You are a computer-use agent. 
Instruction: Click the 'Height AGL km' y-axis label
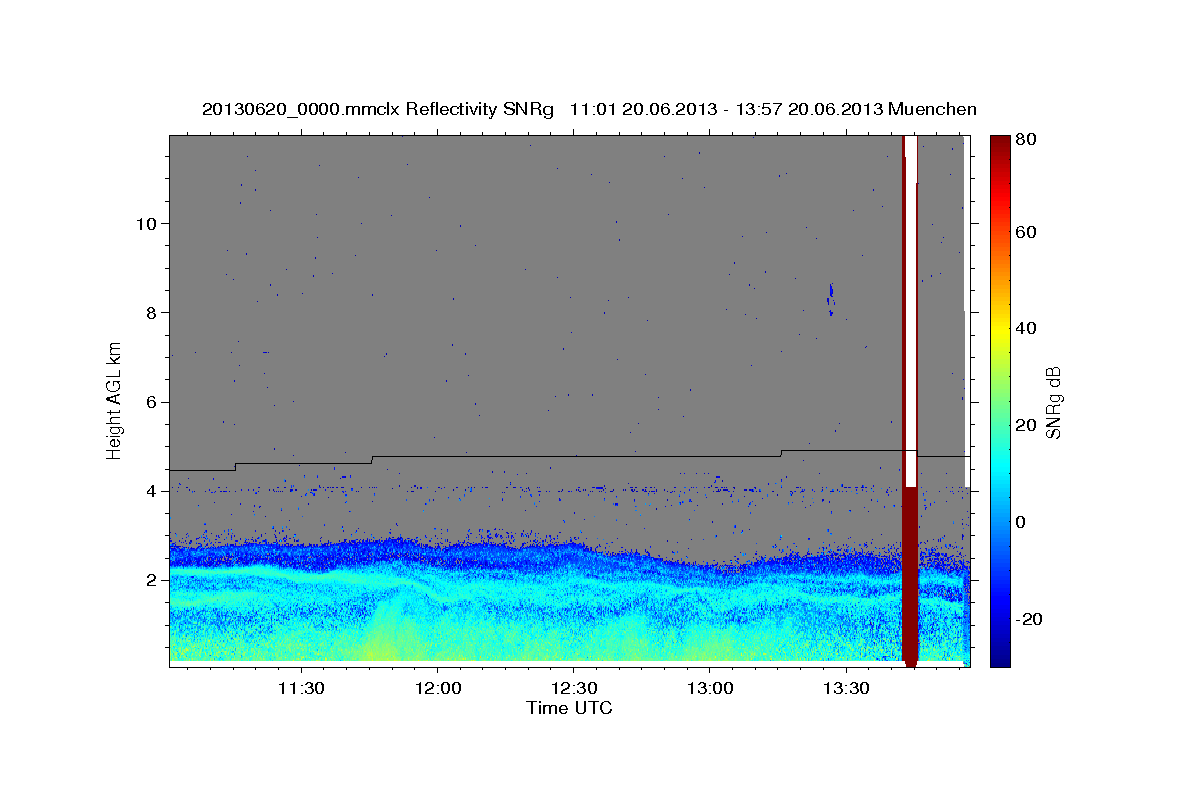[x=115, y=401]
